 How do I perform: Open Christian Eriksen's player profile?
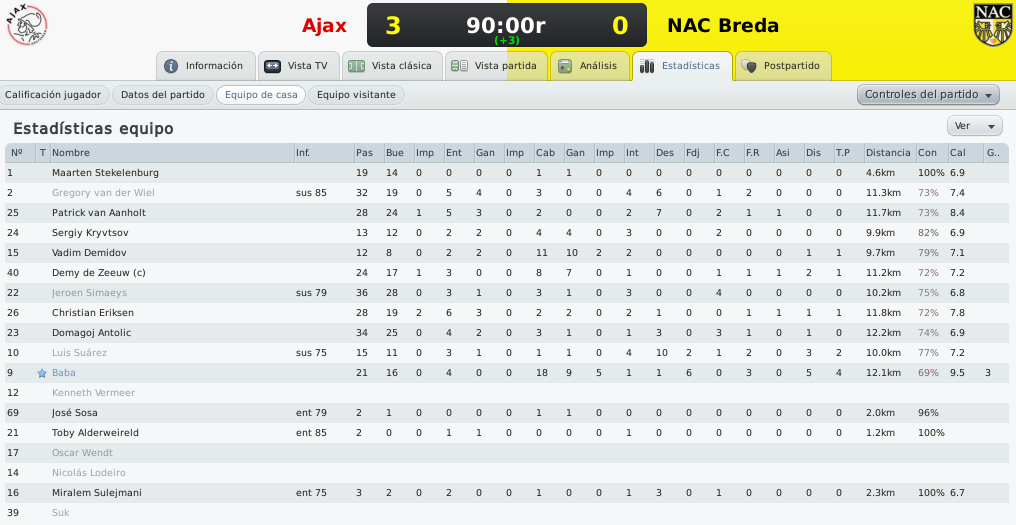93,313
